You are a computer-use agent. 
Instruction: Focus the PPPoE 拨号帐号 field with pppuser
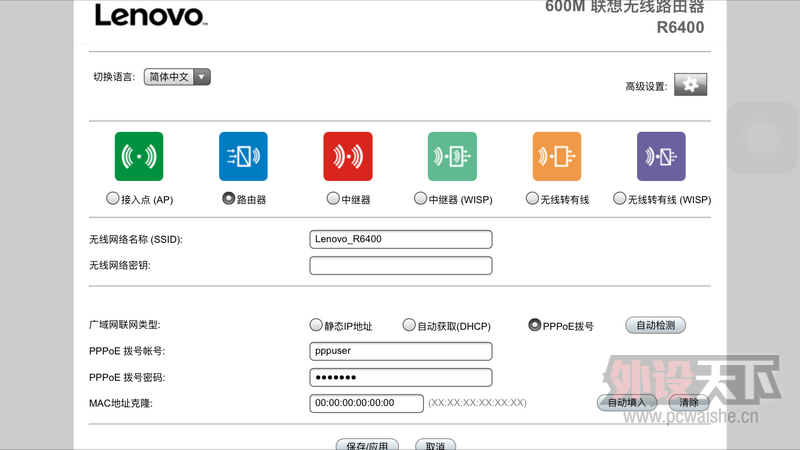click(401, 351)
